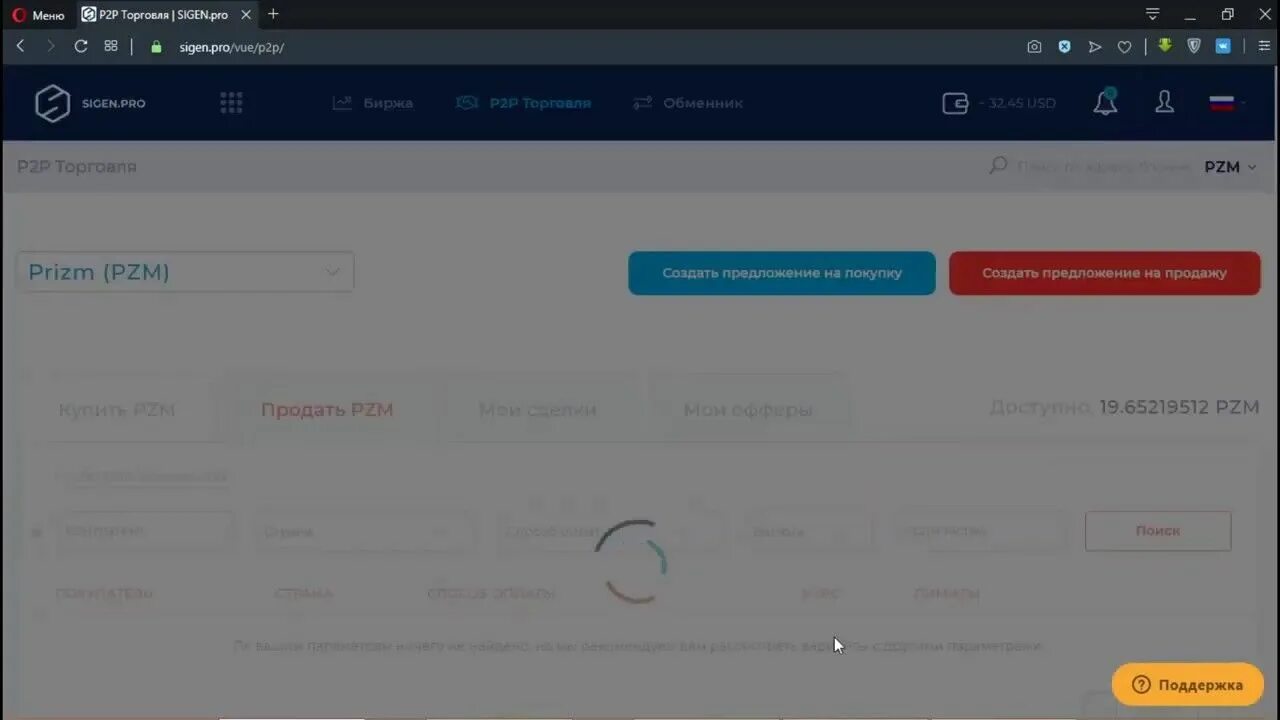Click Создать предложение на продажу
Image resolution: width=1280 pixels, height=720 pixels.
pos(1104,273)
